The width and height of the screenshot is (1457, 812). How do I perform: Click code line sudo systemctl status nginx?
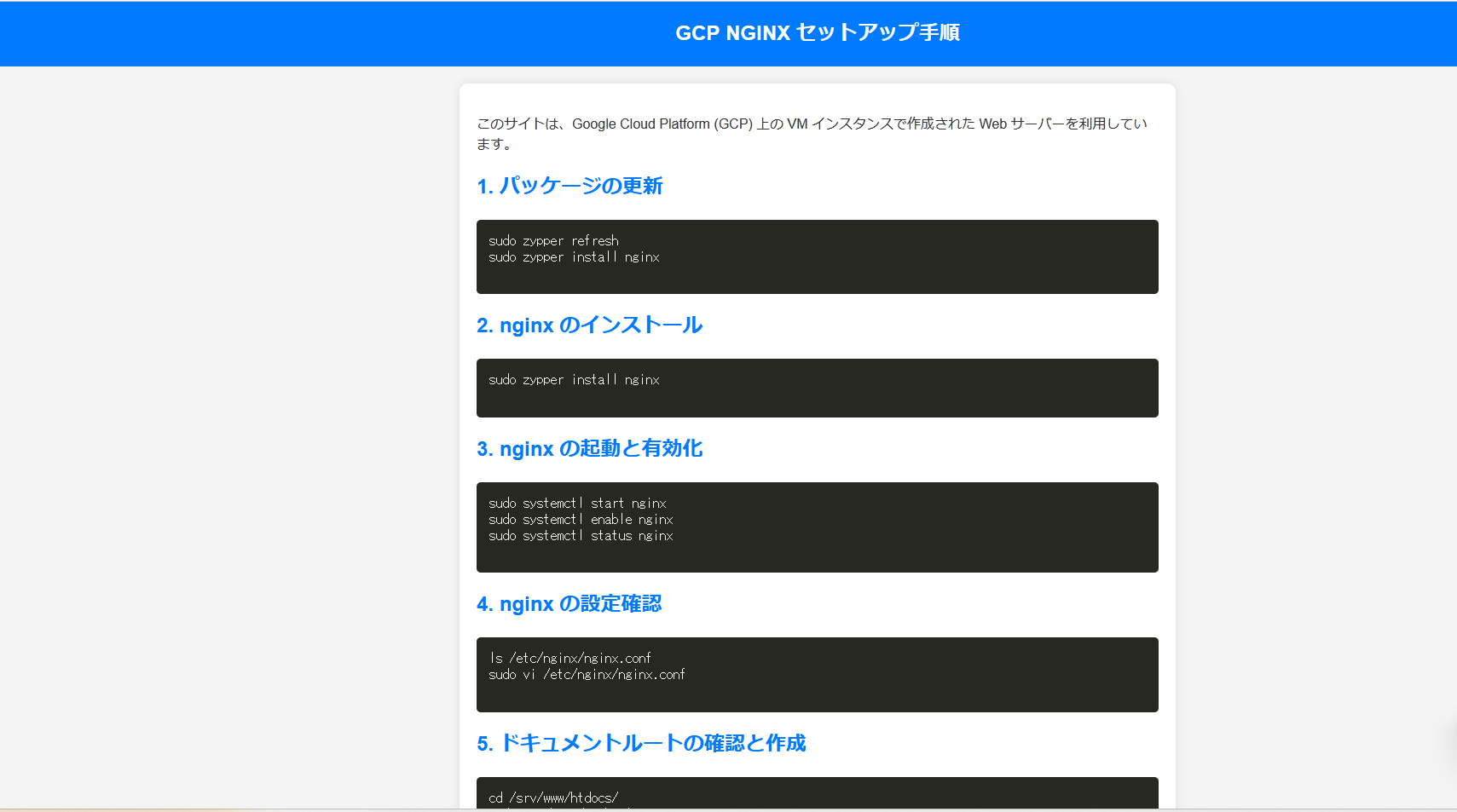[581, 536]
